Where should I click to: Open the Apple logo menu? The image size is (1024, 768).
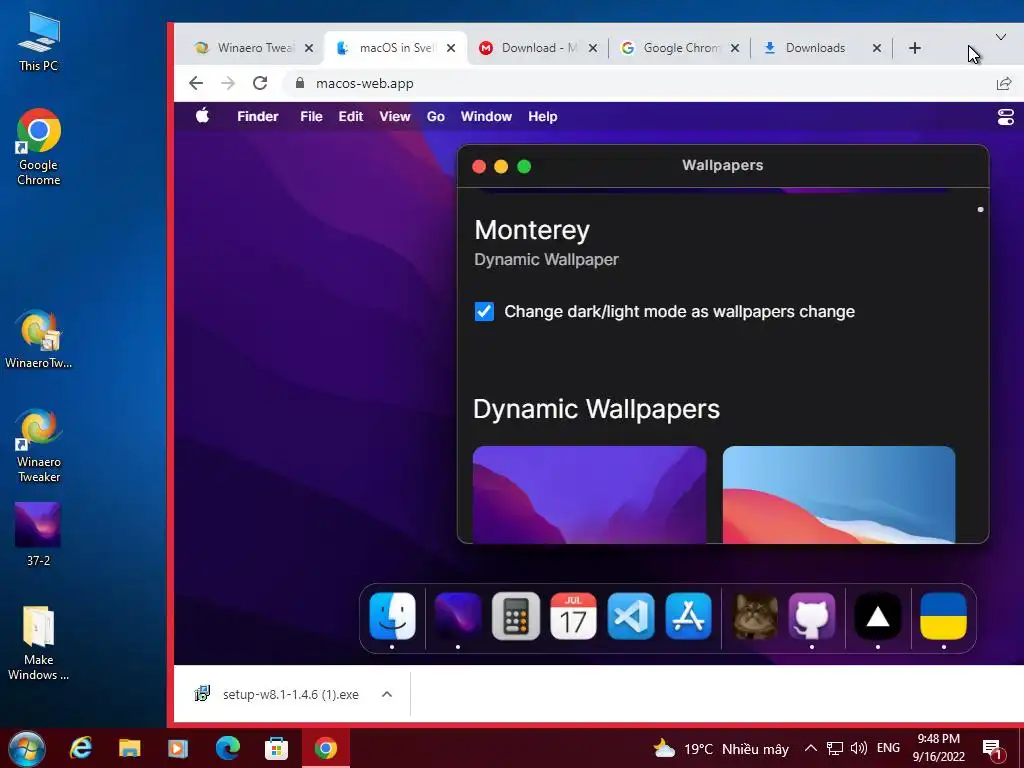[x=202, y=116]
